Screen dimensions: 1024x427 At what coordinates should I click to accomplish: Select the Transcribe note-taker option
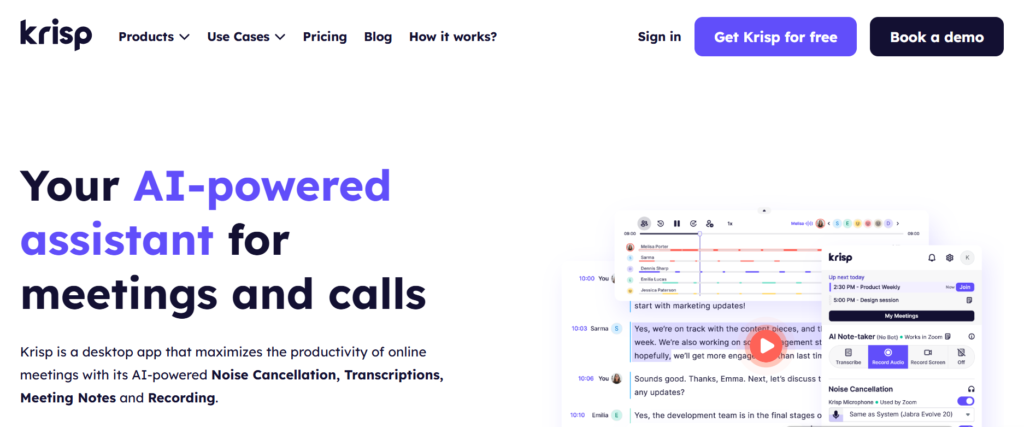848,356
